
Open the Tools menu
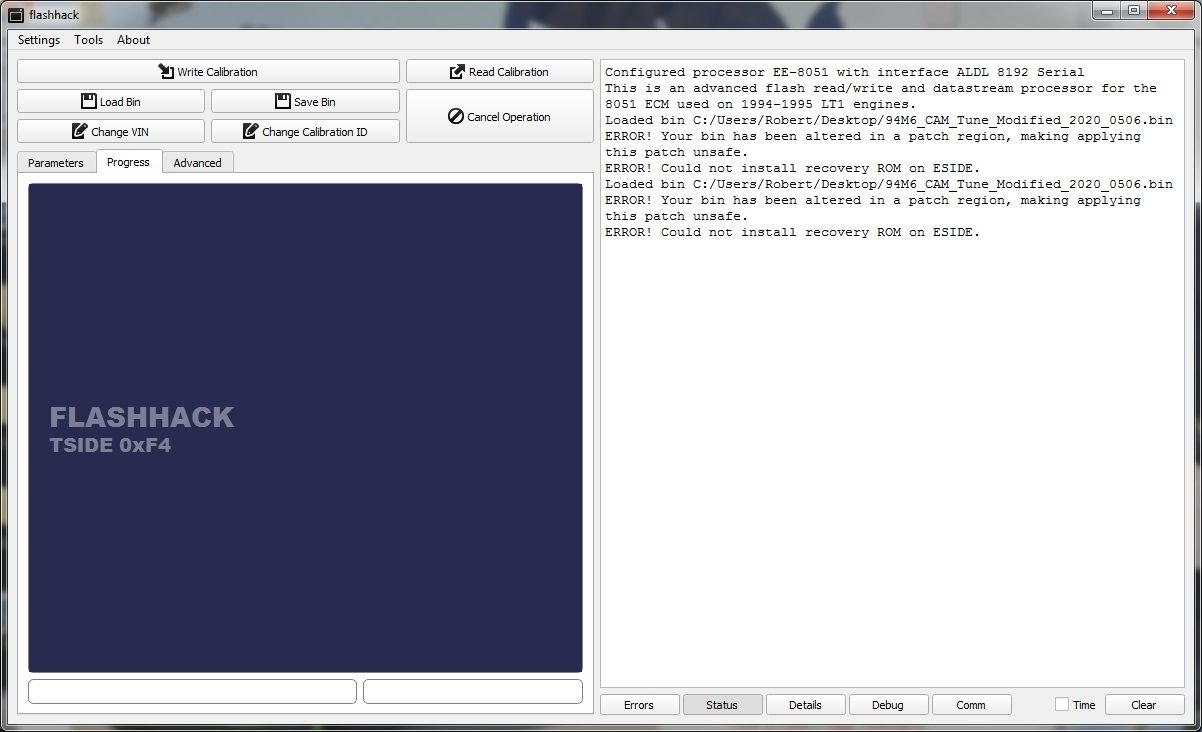[88, 40]
